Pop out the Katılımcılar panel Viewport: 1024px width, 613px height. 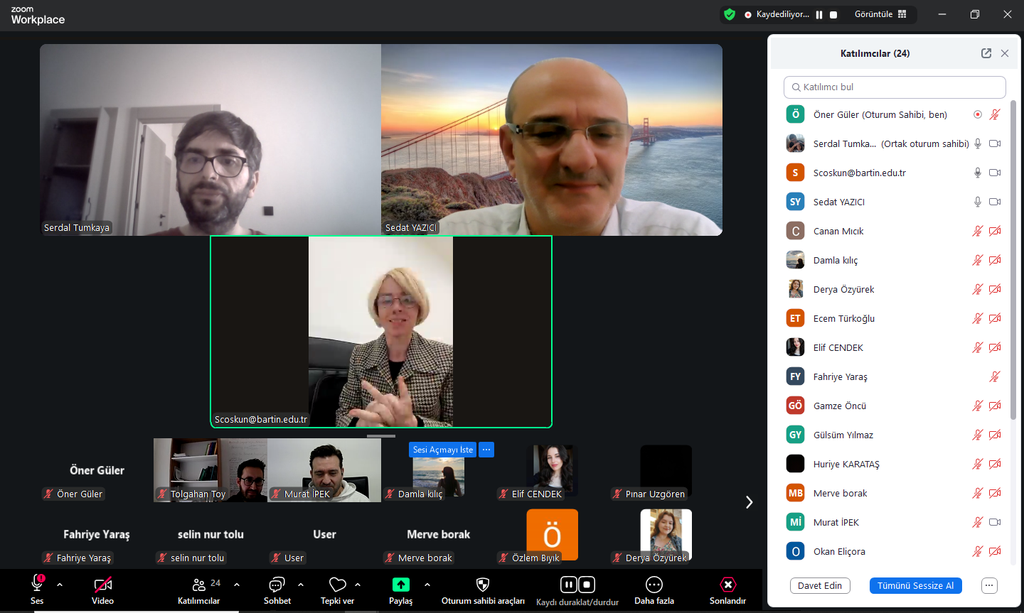(x=986, y=53)
